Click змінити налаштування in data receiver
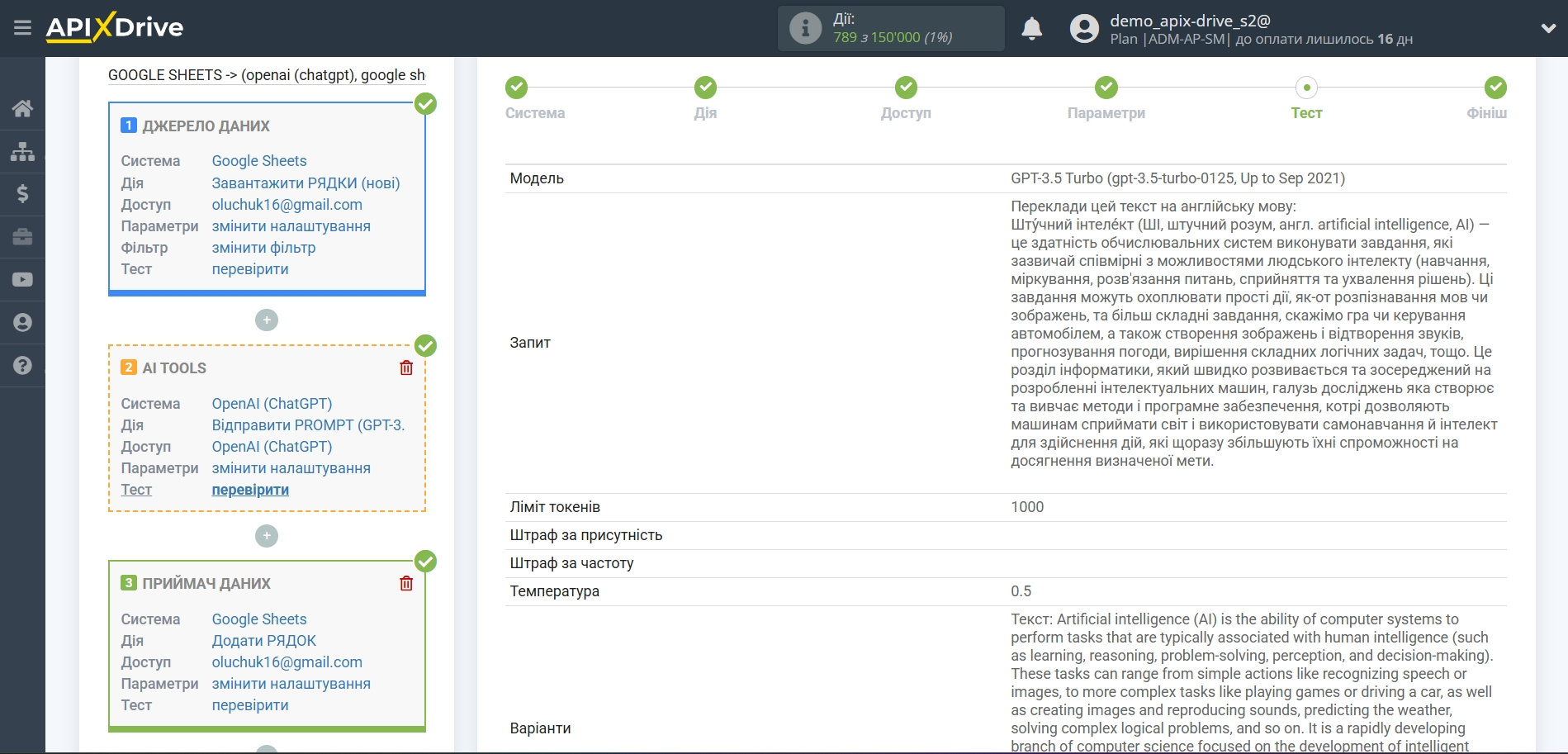The height and width of the screenshot is (754, 1568). coord(291,684)
